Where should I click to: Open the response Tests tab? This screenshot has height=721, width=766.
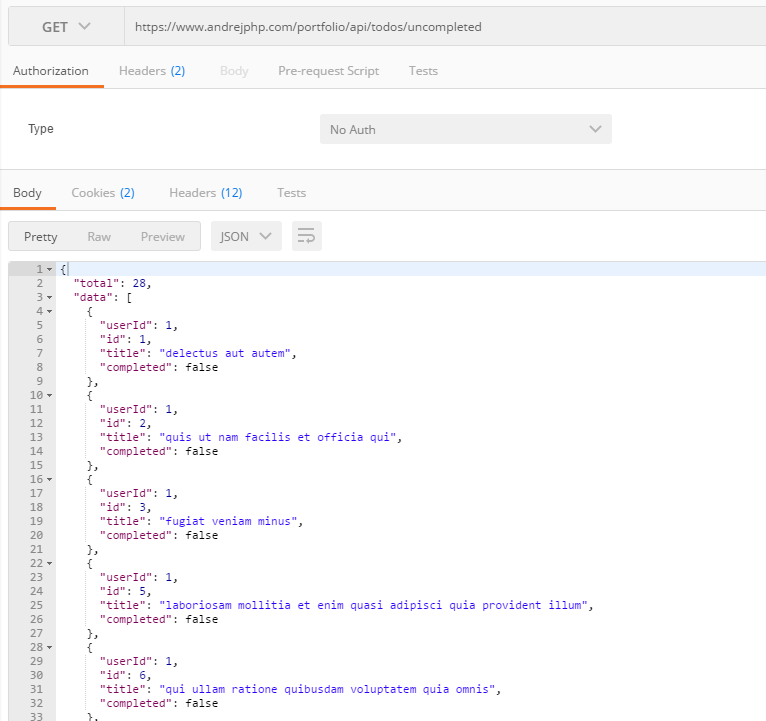292,193
